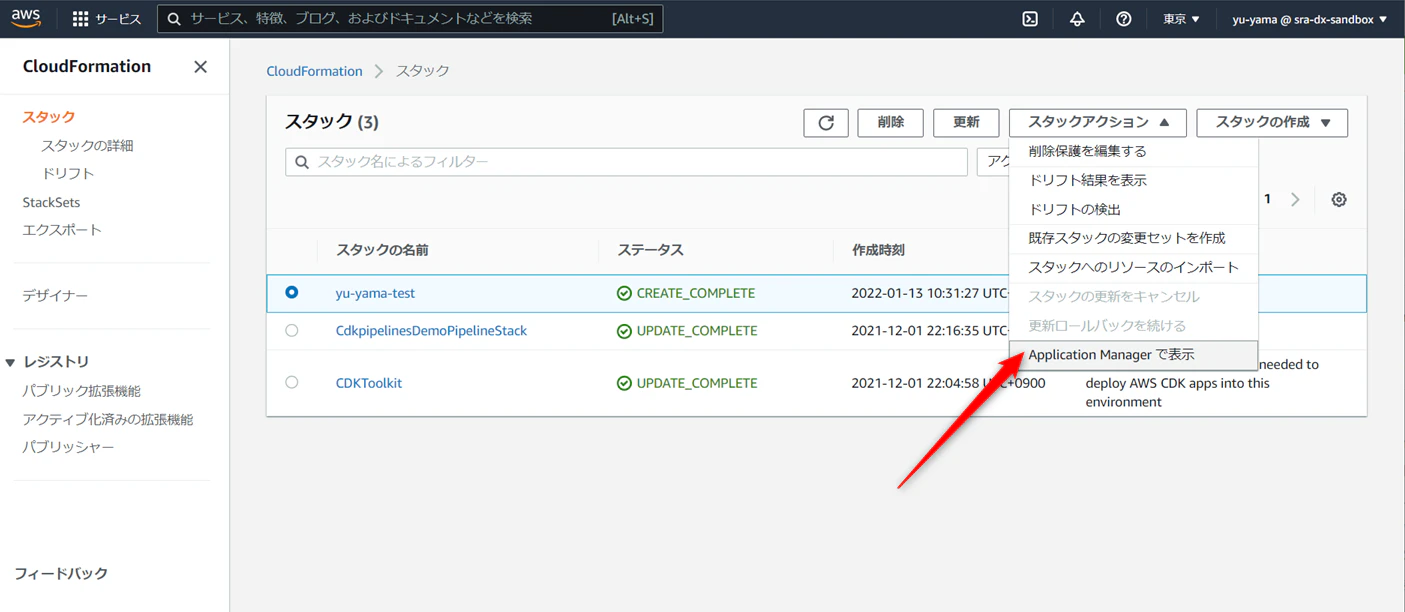Choose ドリフトの検出 menu item
This screenshot has height=612, width=1405.
pyautogui.click(x=1133, y=209)
